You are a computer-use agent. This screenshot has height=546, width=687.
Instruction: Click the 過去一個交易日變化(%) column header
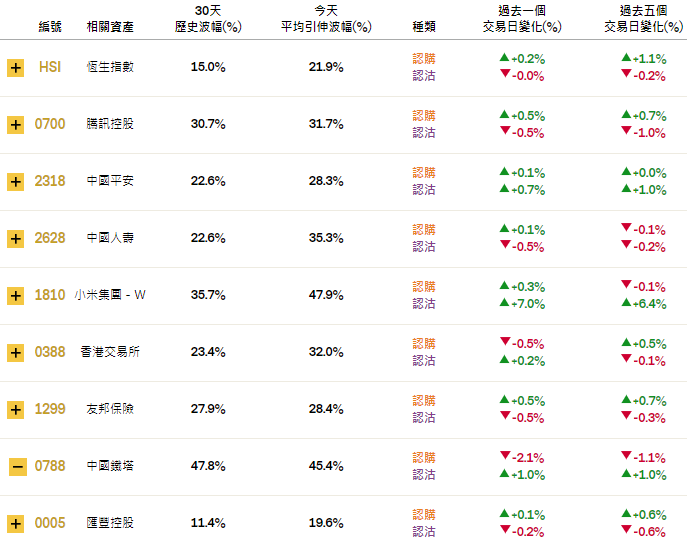pyautogui.click(x=527, y=19)
